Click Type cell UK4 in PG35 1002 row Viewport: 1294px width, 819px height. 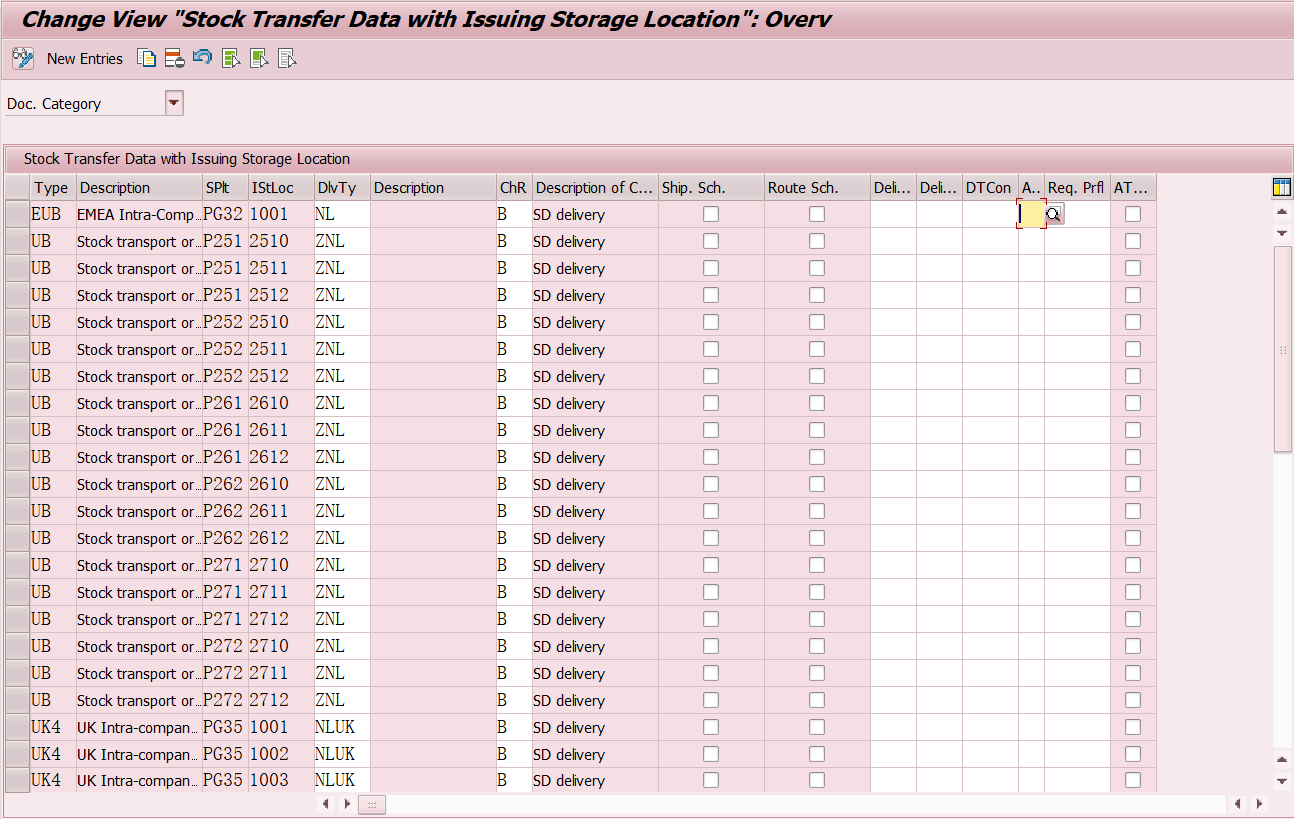click(x=53, y=754)
